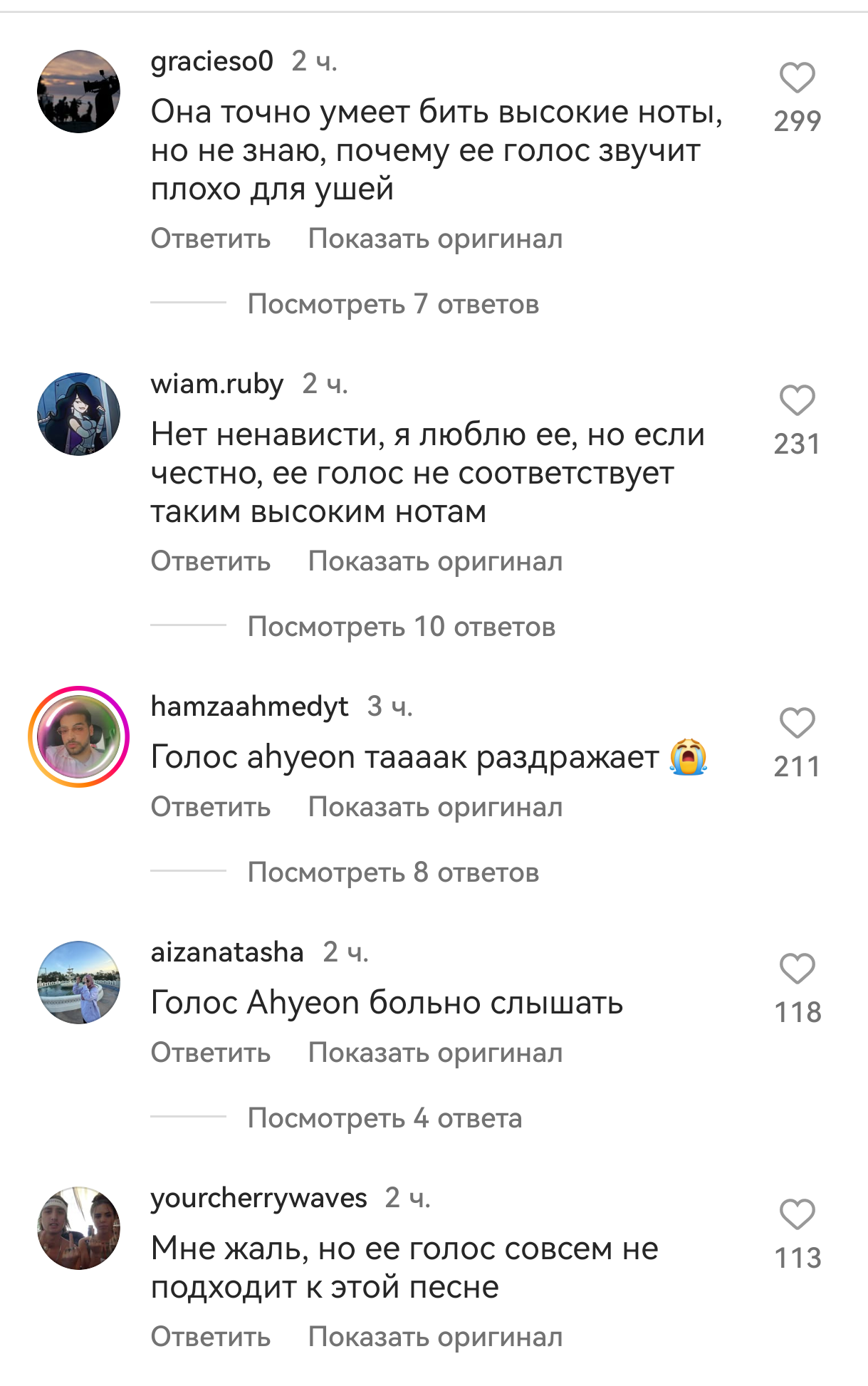
Task: Expand 10 replies under wiam.ruby's comment
Action: [401, 627]
